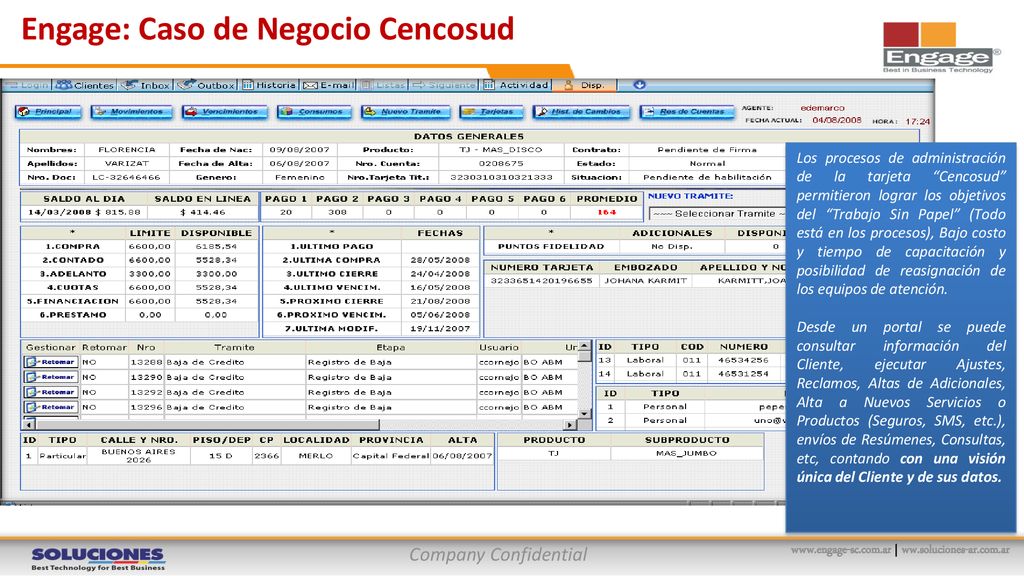The image size is (1024, 576).
Task: Click the Contrato value Pendiente de Firma
Action: [707, 150]
